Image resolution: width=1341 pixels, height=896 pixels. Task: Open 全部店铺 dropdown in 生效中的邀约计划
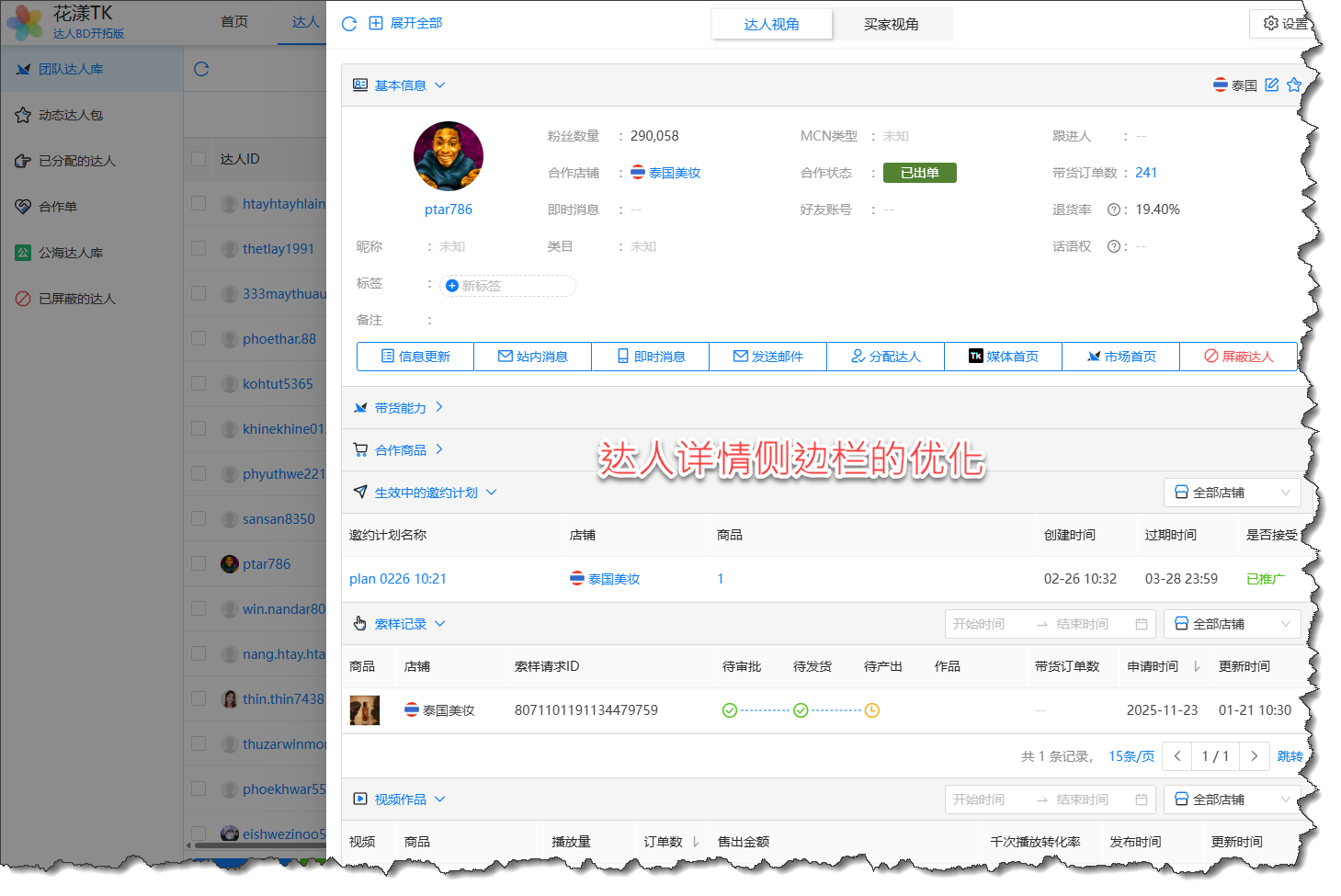click(x=1232, y=493)
